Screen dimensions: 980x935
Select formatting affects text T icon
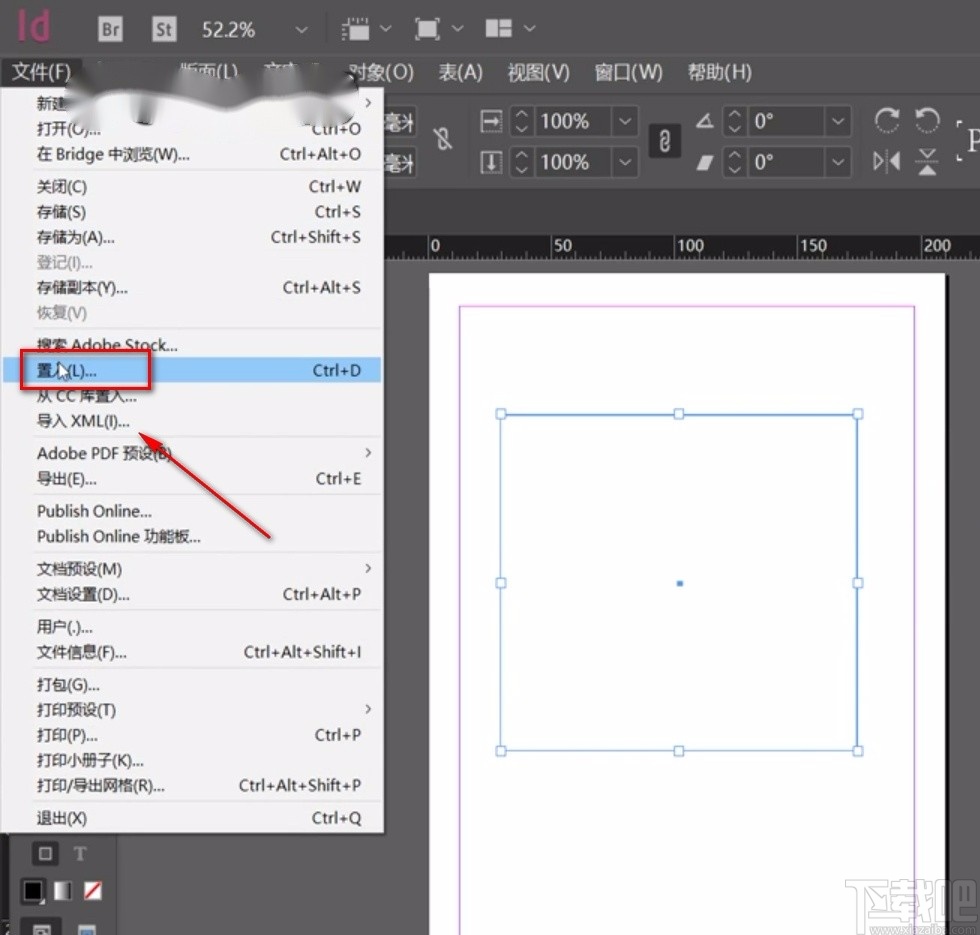[x=80, y=854]
